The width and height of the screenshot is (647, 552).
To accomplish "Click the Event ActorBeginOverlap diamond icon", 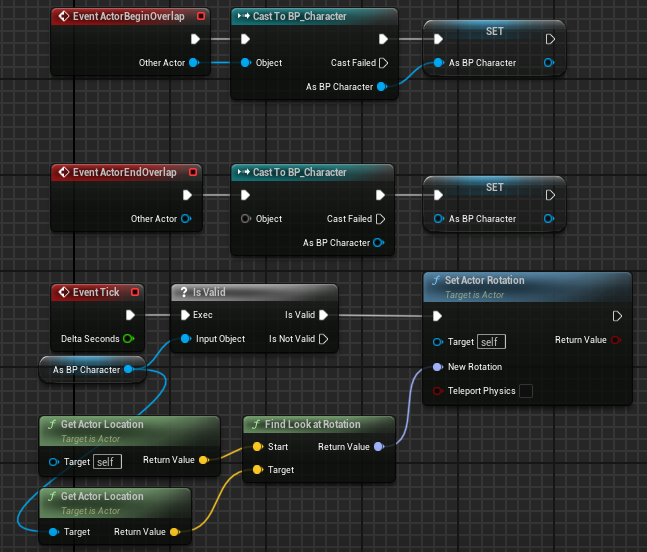I will pyautogui.click(x=64, y=16).
